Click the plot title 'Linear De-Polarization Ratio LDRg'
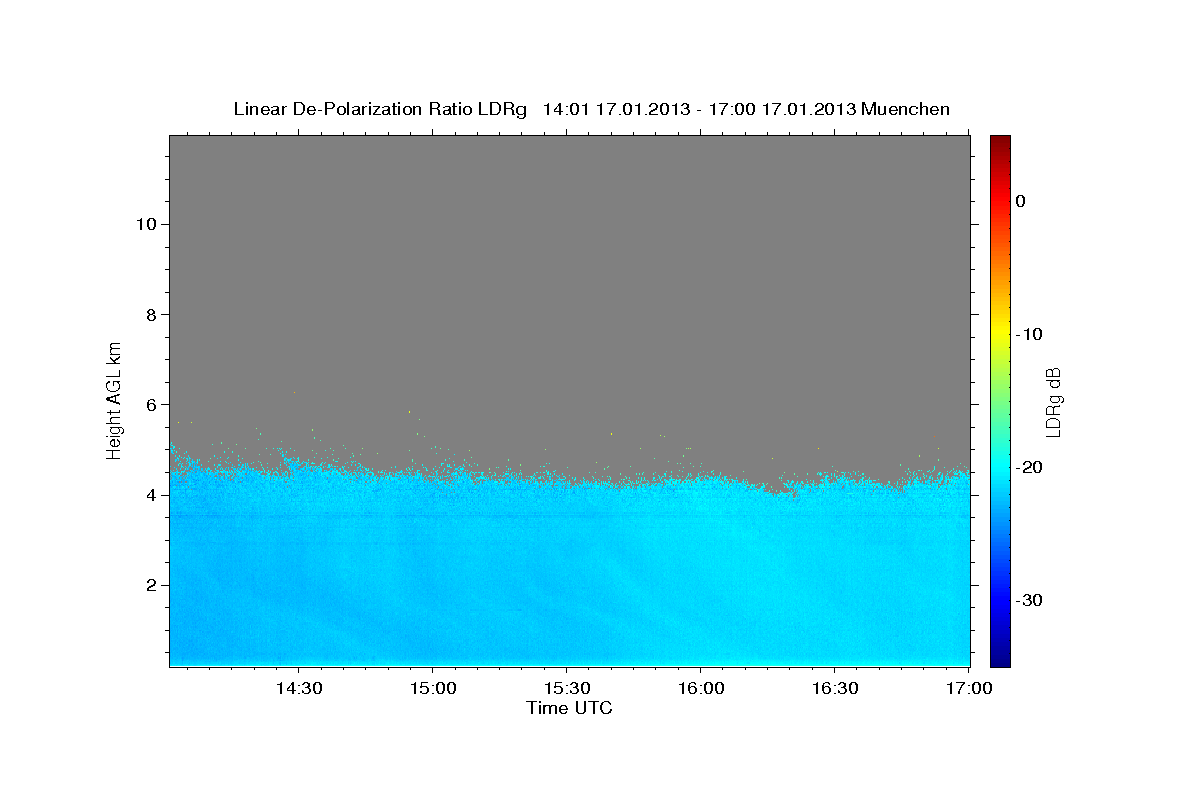This screenshot has height=800, width=1200. click(380, 109)
